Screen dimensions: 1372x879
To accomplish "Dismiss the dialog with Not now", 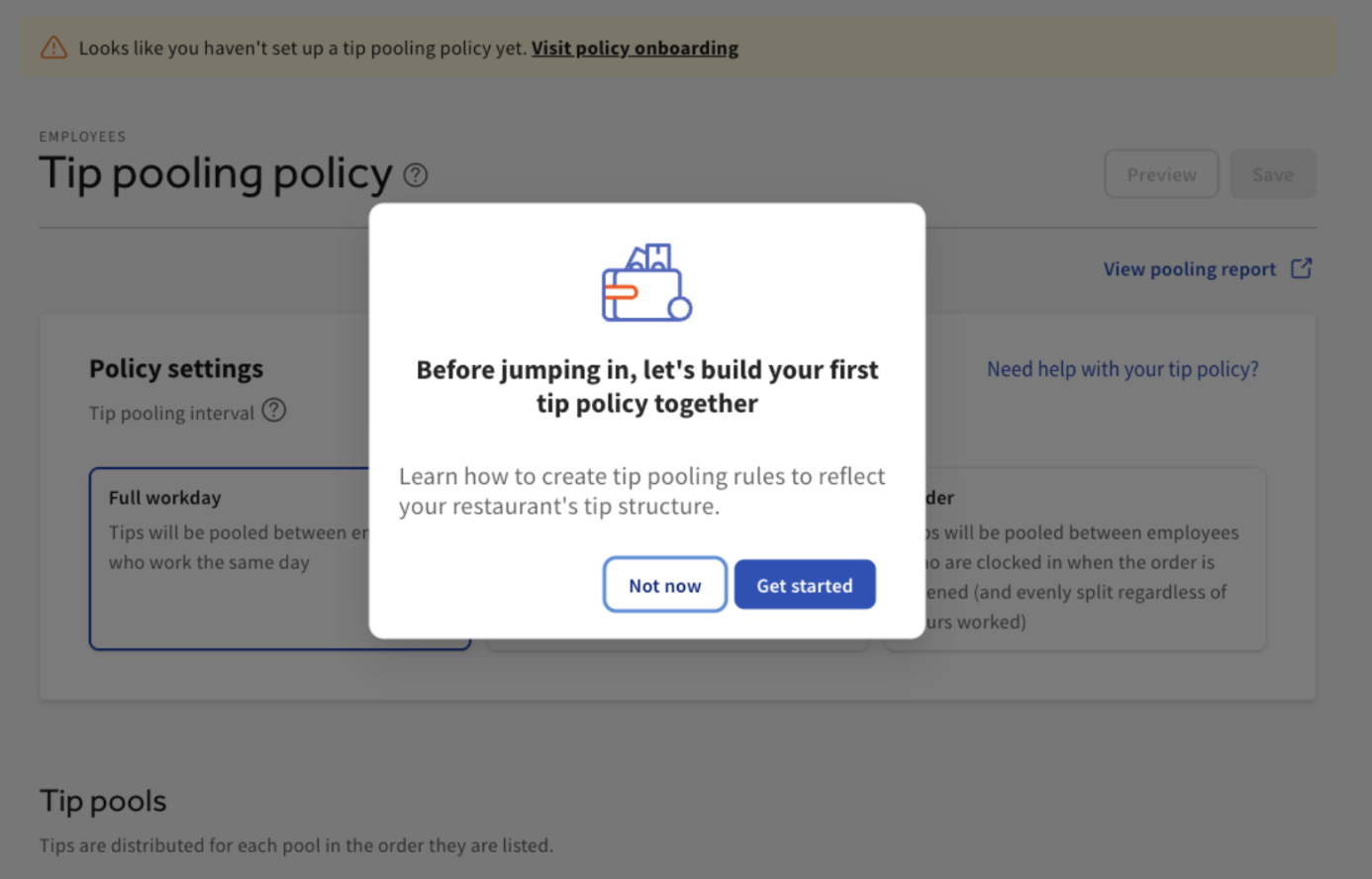I will coord(664,585).
